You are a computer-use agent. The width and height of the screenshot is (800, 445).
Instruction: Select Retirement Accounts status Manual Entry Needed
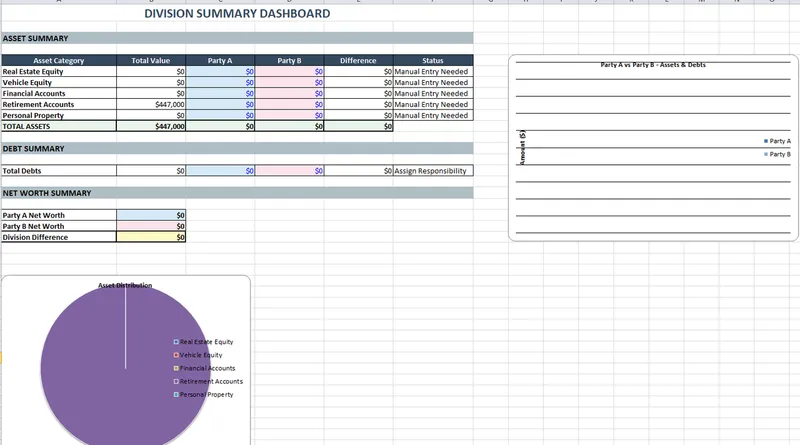[433, 105]
